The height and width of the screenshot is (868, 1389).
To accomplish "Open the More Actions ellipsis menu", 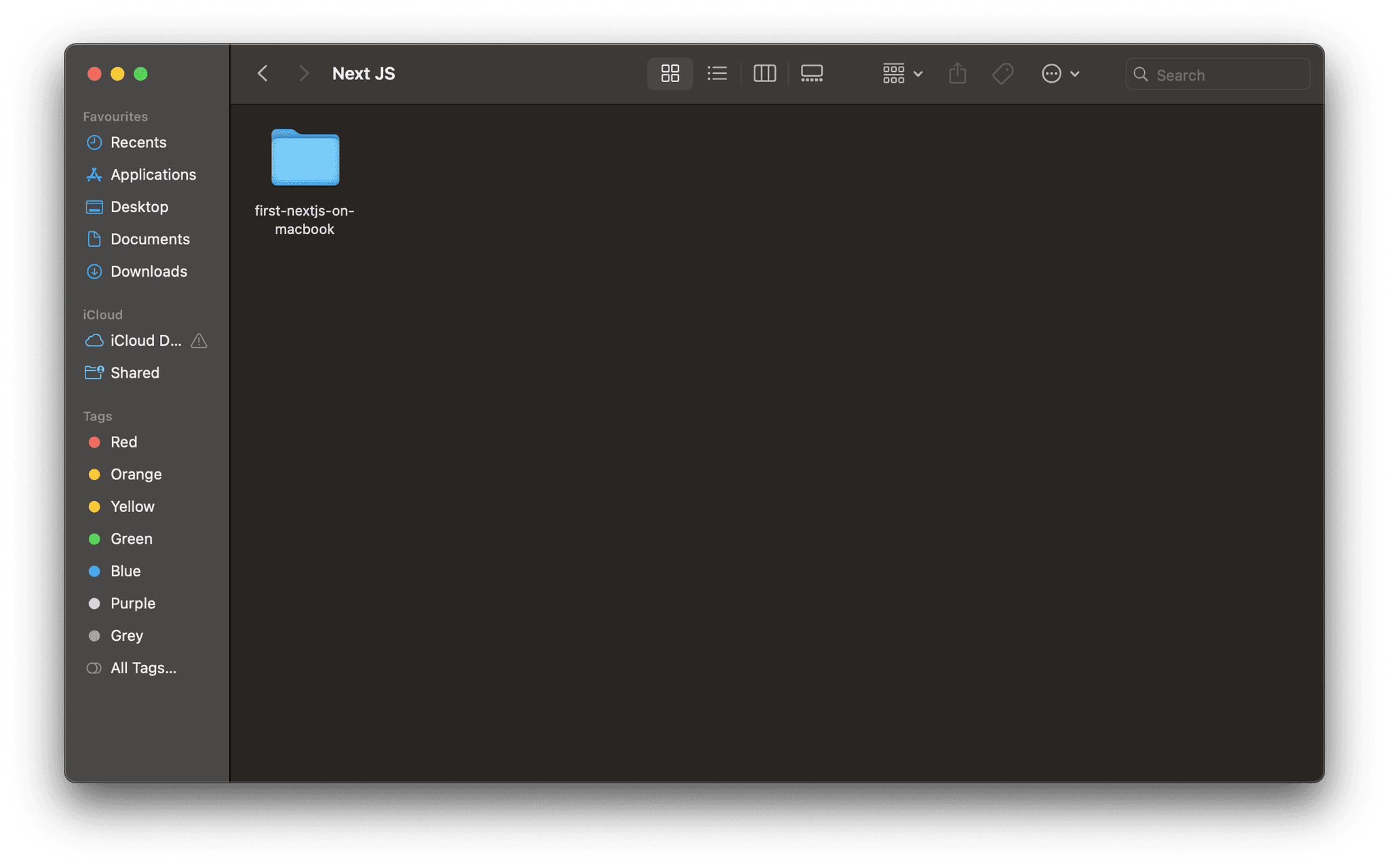I will (1059, 73).
